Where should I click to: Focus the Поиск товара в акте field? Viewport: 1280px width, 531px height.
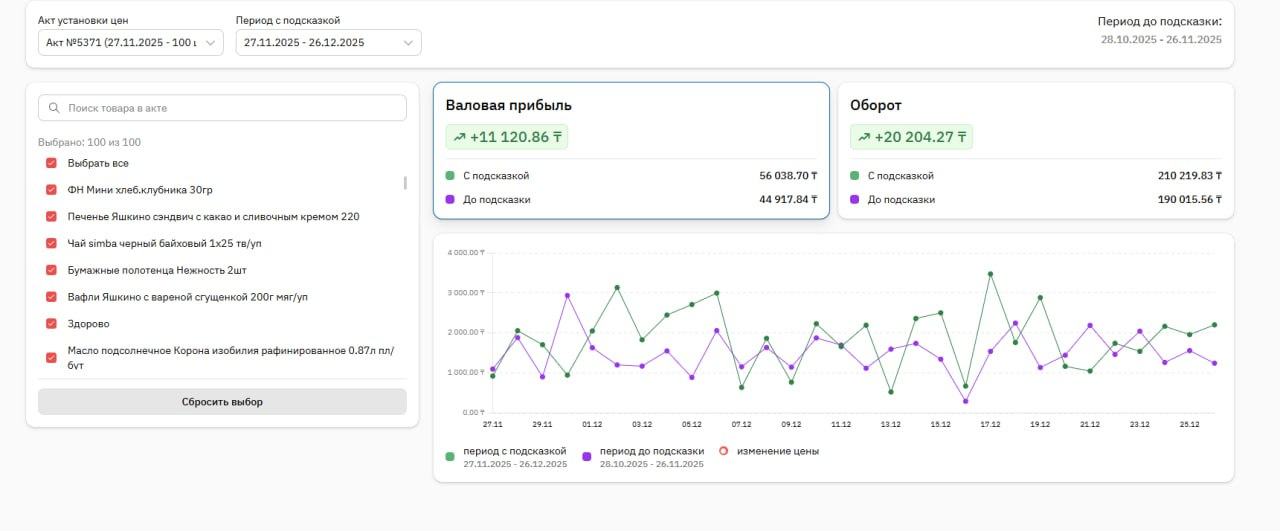(x=222, y=108)
